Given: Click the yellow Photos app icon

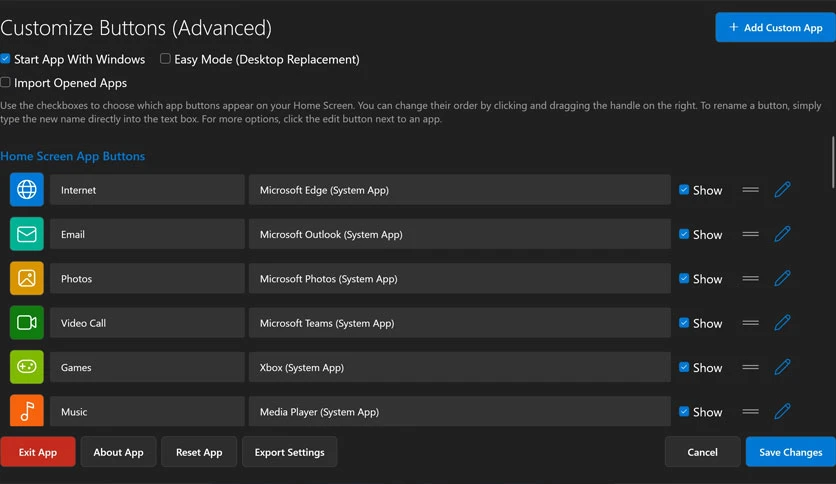Looking at the screenshot, I should tap(27, 278).
